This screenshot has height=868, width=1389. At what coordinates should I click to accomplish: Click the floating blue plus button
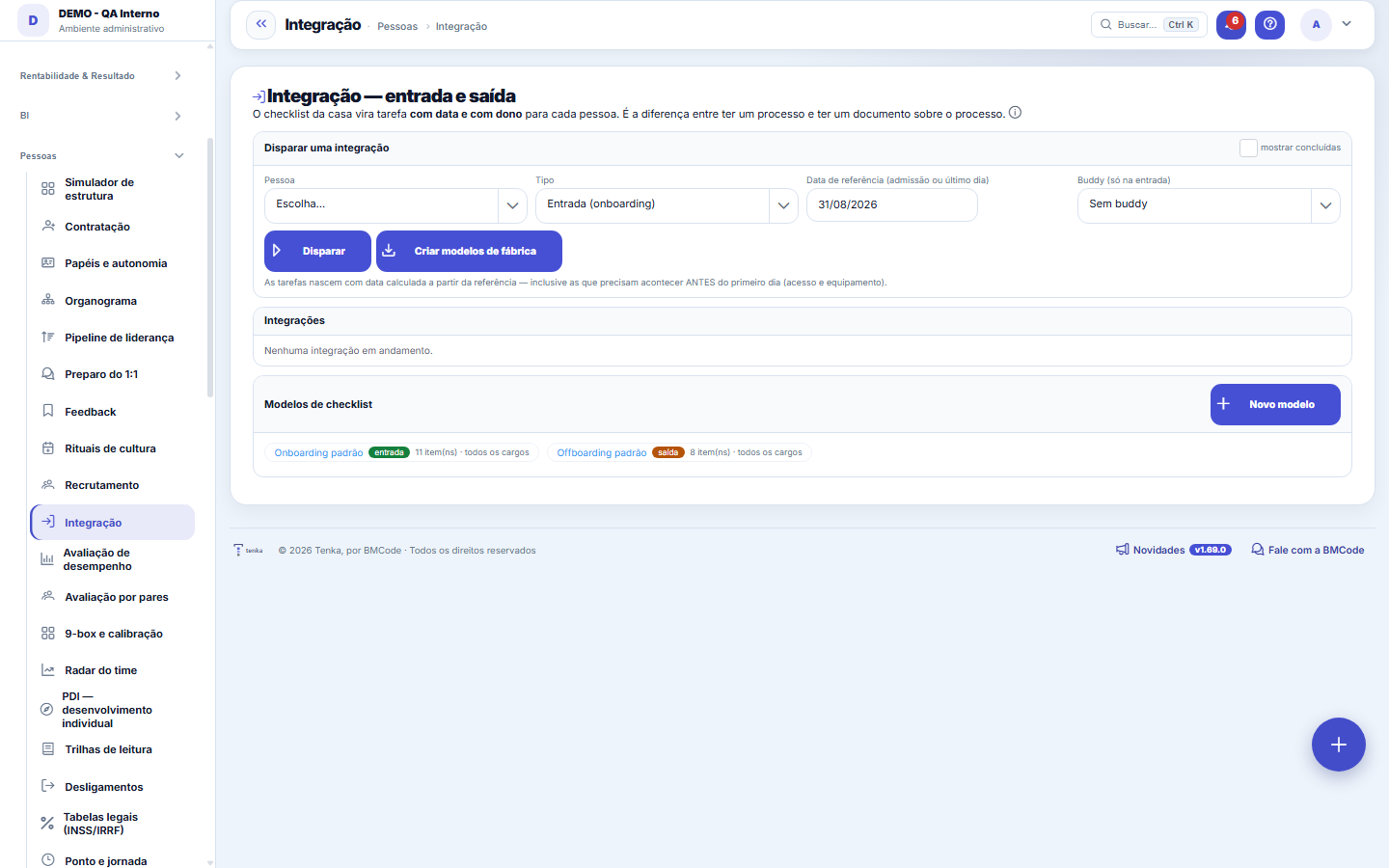coord(1338,745)
